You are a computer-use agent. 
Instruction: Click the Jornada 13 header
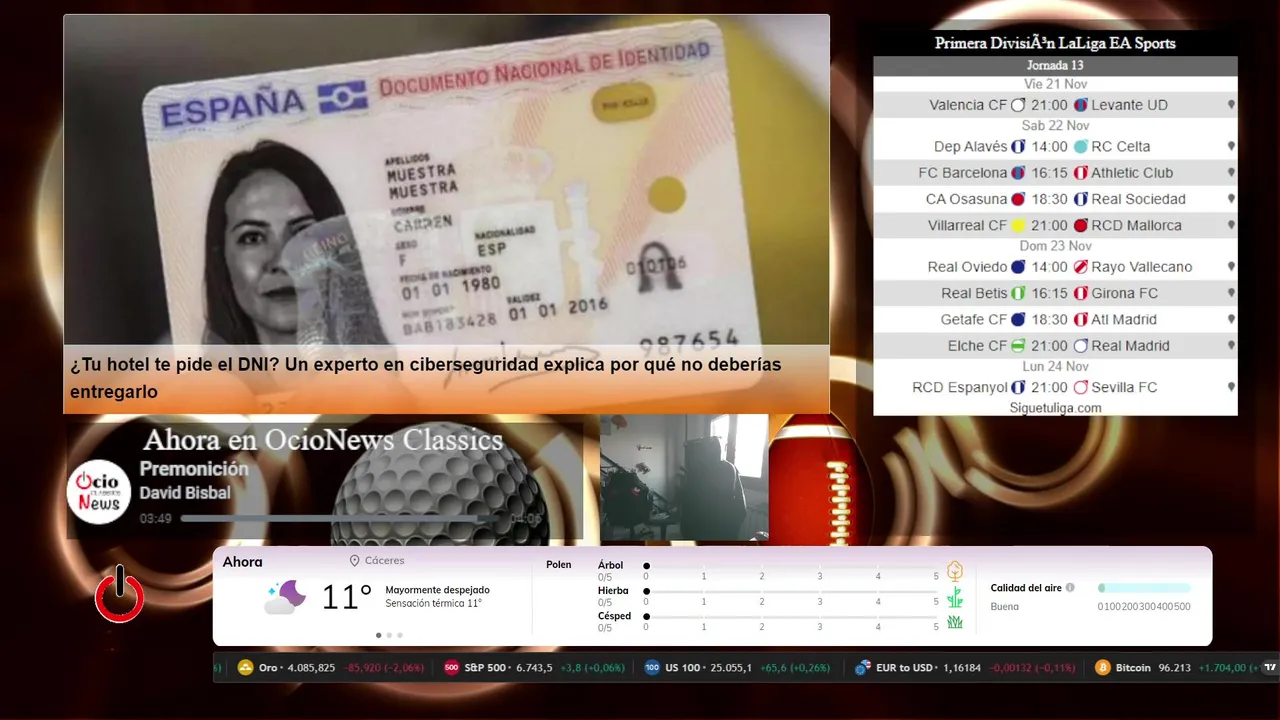click(1055, 66)
